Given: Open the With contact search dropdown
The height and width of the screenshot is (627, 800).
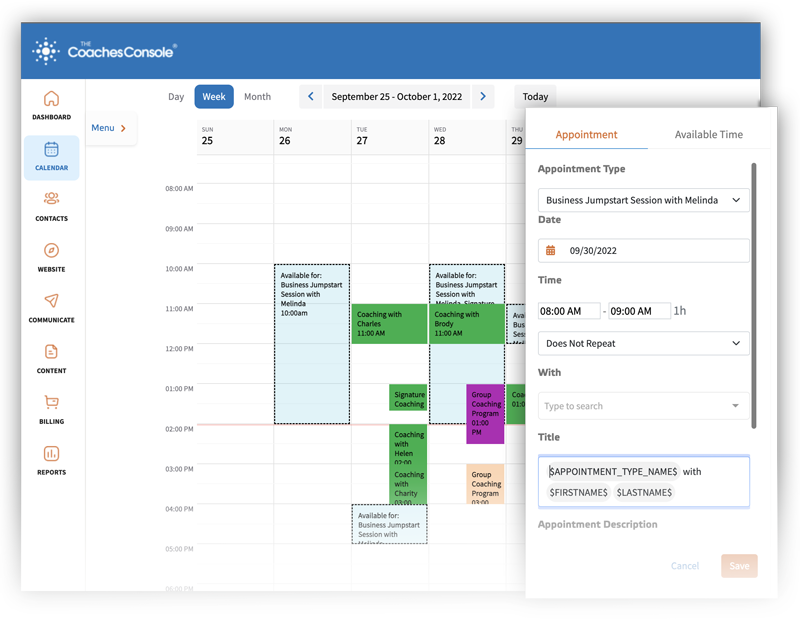Looking at the screenshot, I should pyautogui.click(x=643, y=406).
